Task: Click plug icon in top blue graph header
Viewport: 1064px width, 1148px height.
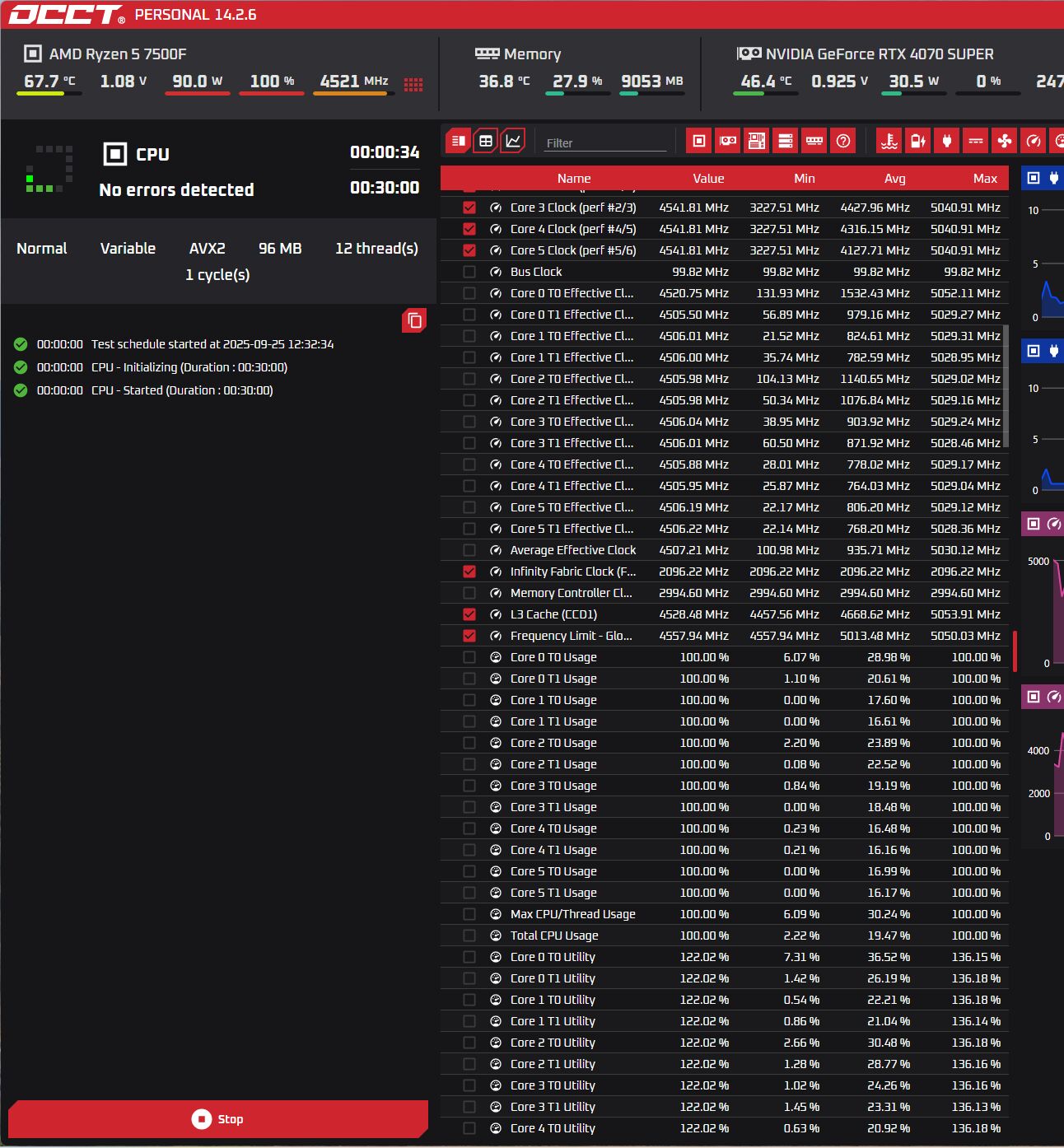Action: (x=1054, y=178)
